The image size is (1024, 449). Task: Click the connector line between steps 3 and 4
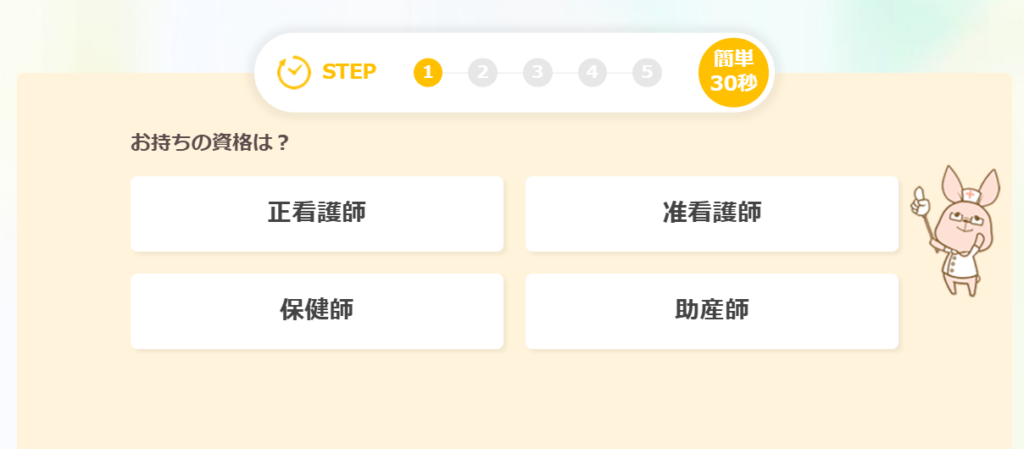pyautogui.click(x=565, y=72)
